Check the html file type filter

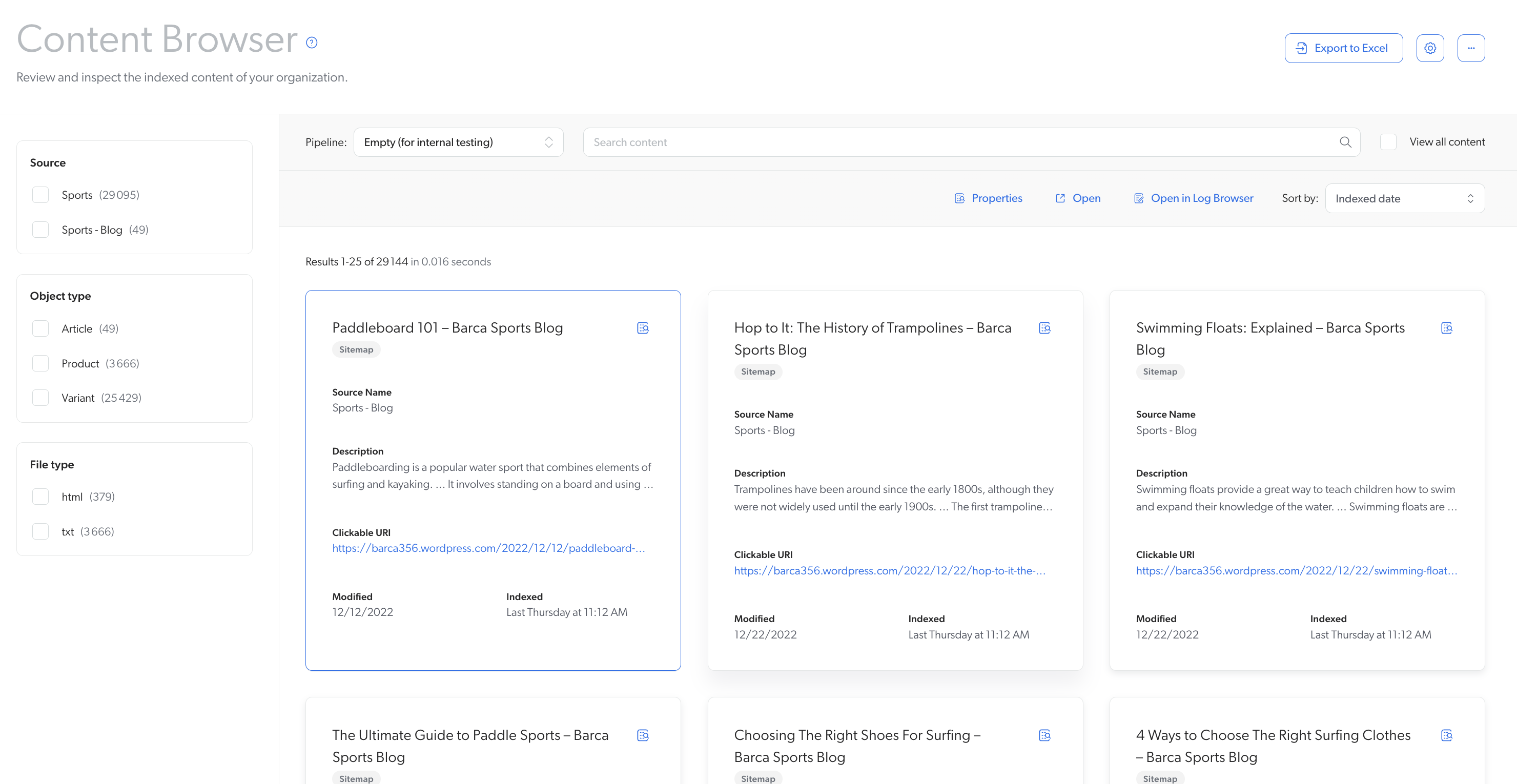point(40,497)
